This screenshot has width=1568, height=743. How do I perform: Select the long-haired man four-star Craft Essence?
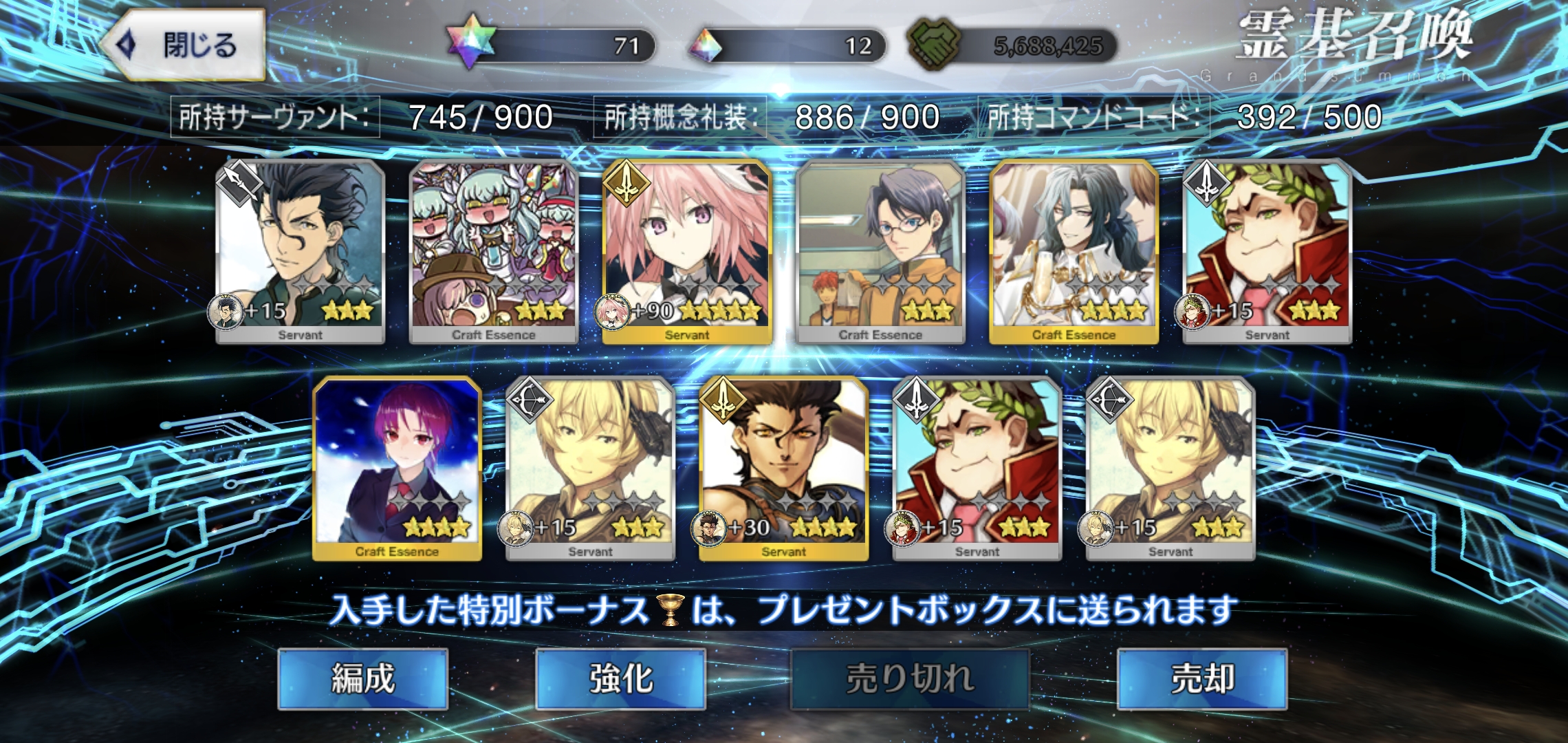coord(1074,252)
